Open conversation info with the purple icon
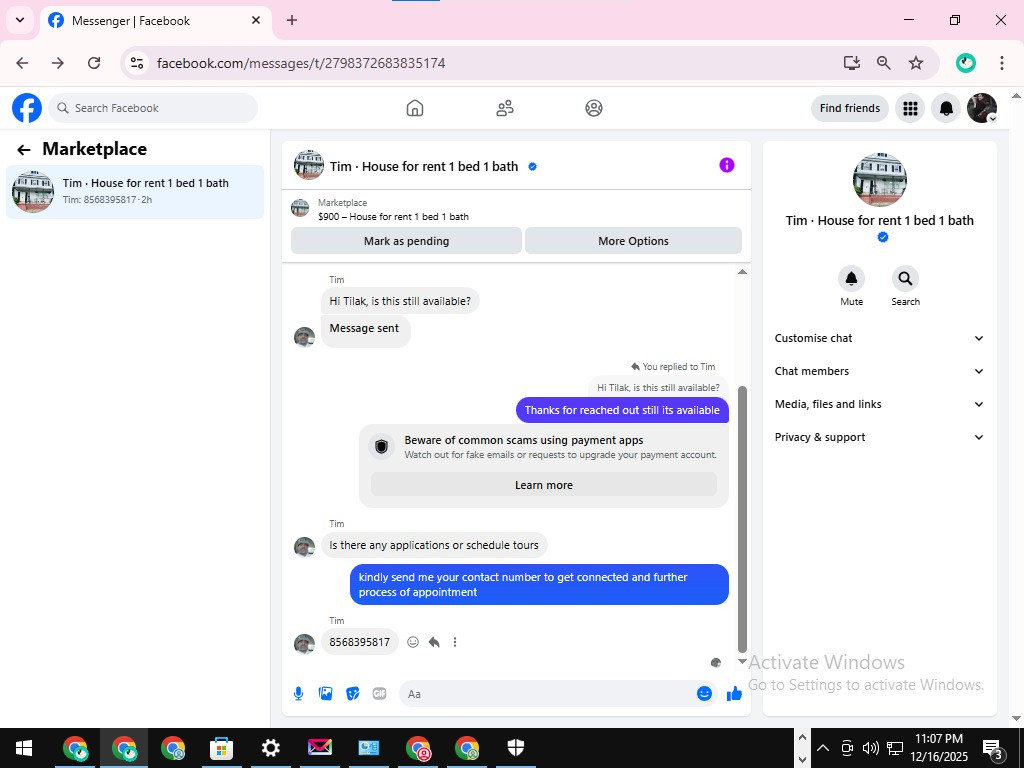This screenshot has width=1024, height=768. point(727,165)
